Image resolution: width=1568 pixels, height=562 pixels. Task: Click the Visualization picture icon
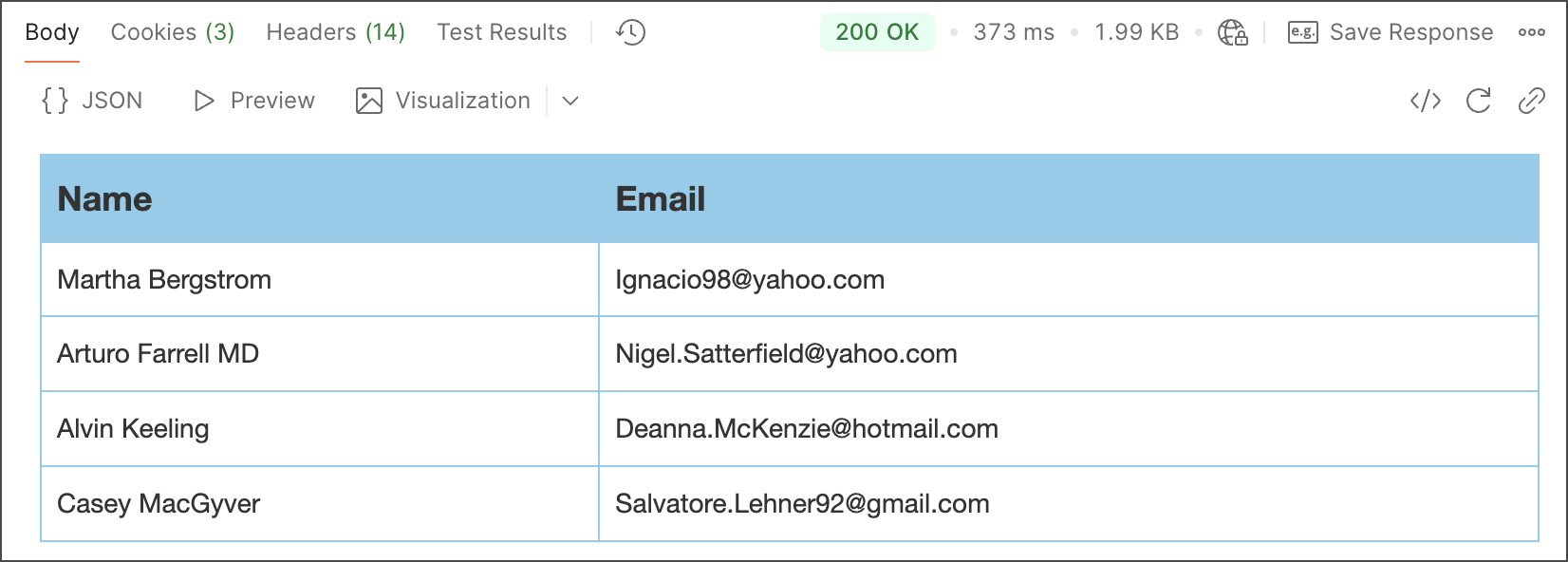(369, 101)
